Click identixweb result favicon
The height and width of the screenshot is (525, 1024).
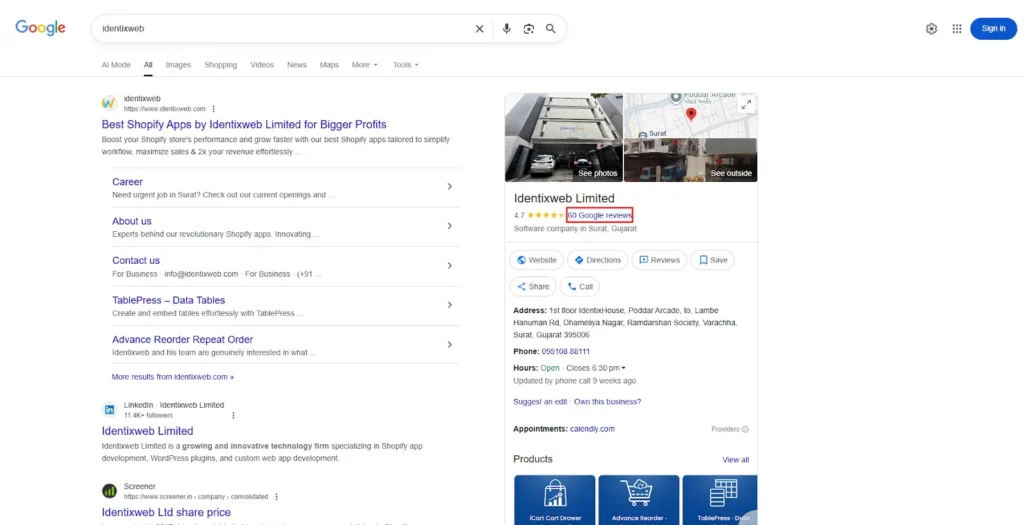(109, 103)
